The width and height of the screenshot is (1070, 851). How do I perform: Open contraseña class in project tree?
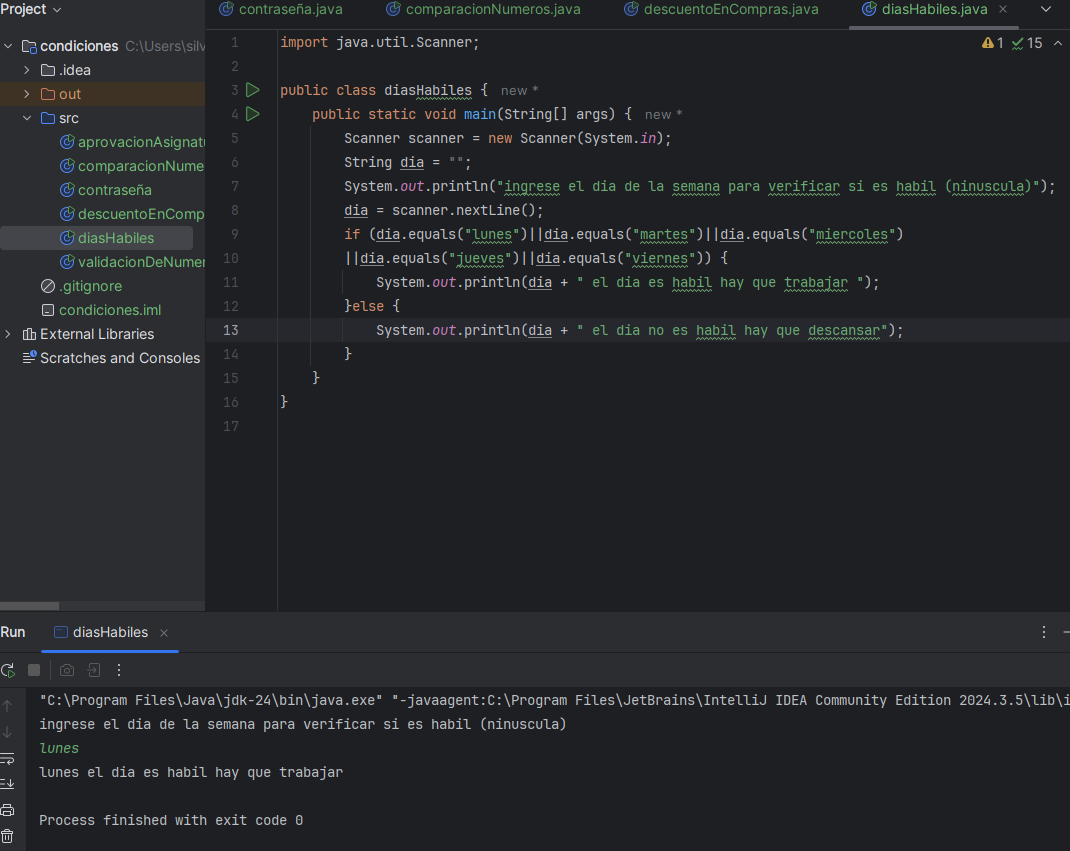(106, 190)
